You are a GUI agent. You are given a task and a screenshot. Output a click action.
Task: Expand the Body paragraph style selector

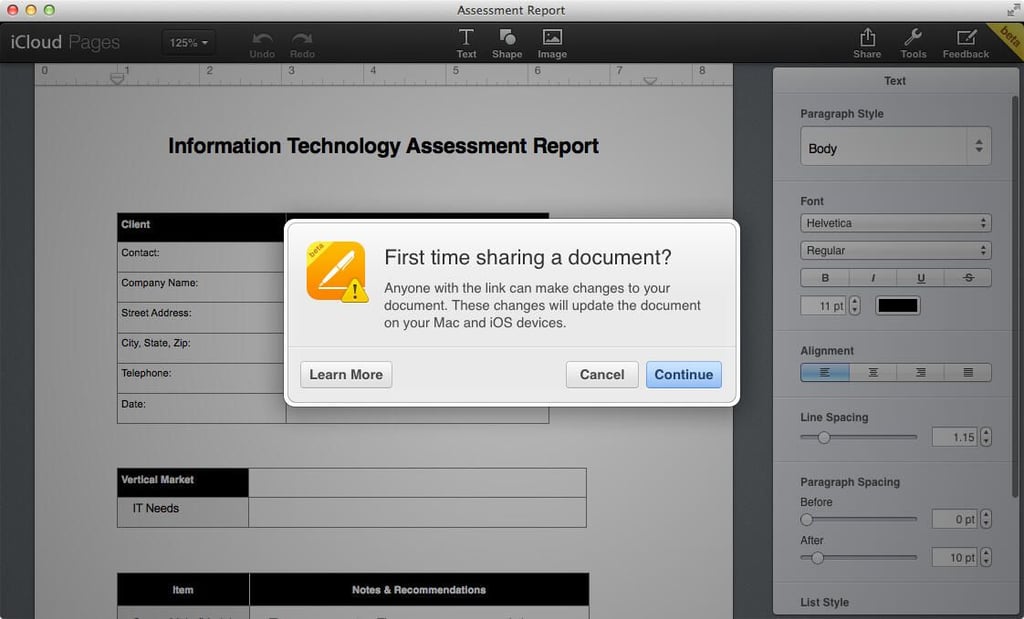[895, 146]
